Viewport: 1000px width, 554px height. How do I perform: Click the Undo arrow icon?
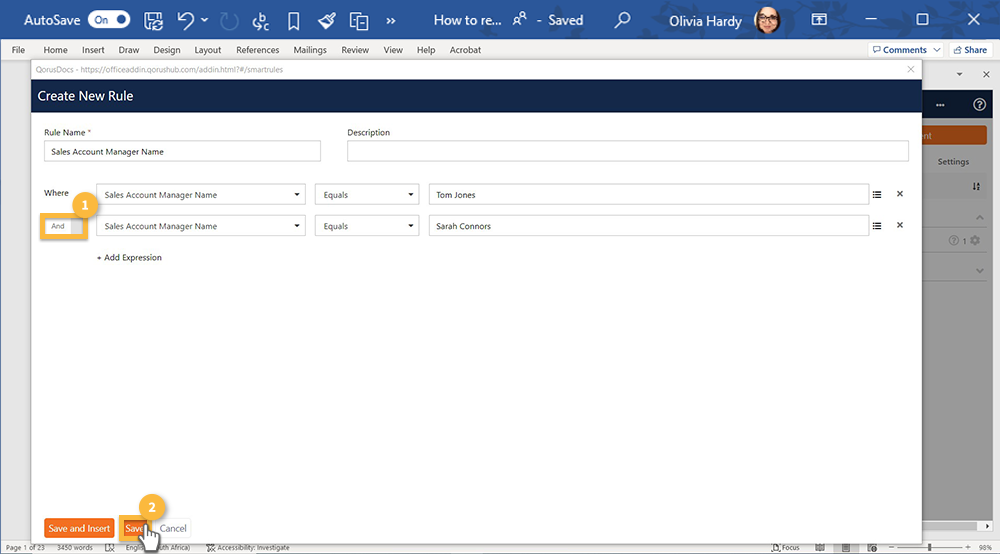point(185,20)
